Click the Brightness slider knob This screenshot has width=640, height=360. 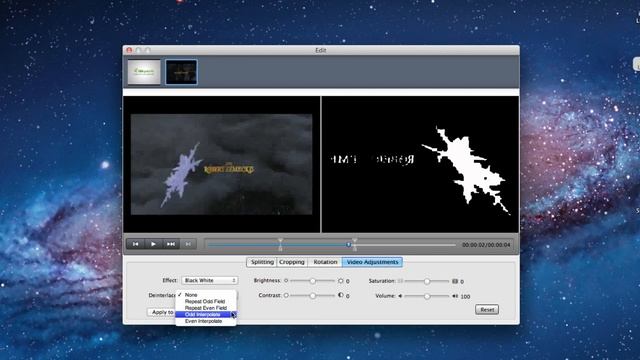point(313,281)
